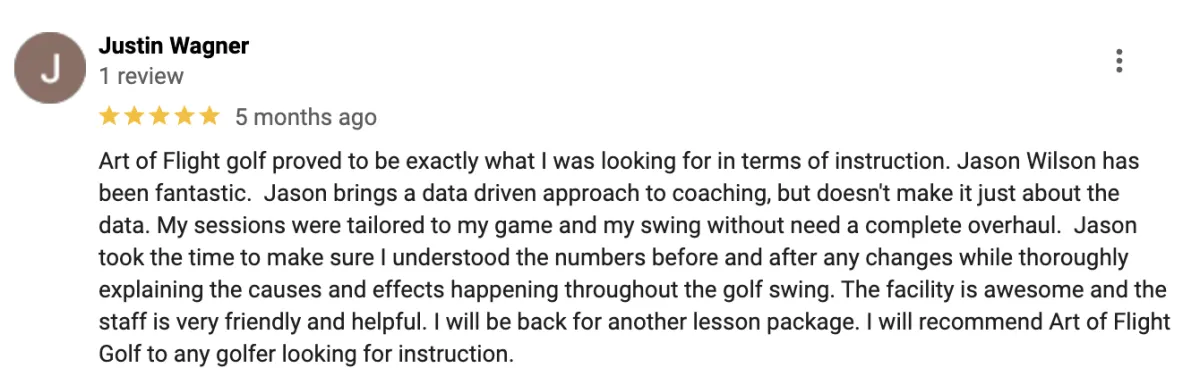The width and height of the screenshot is (1200, 368).
Task: Click the third gold rating star
Action: [159, 117]
